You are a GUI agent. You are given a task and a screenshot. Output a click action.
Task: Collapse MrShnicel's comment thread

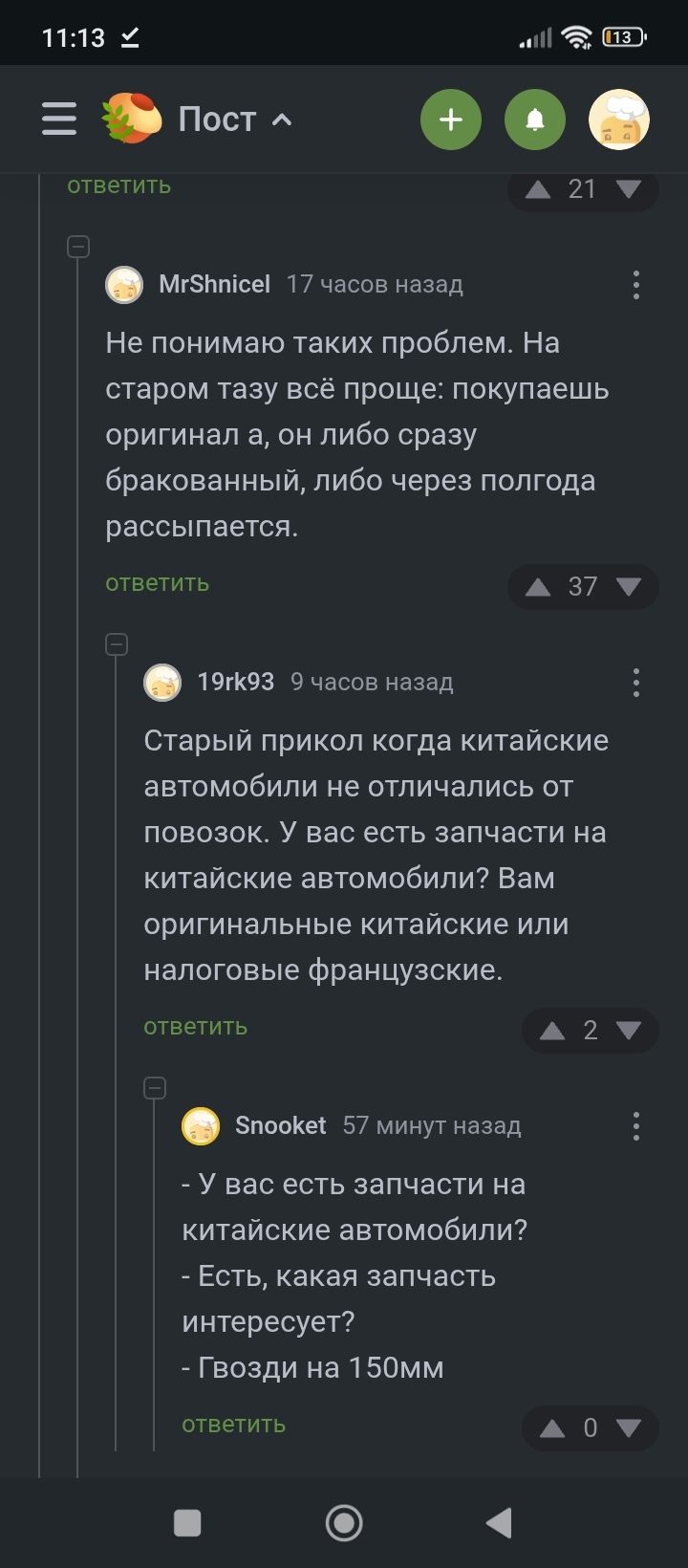point(78,247)
